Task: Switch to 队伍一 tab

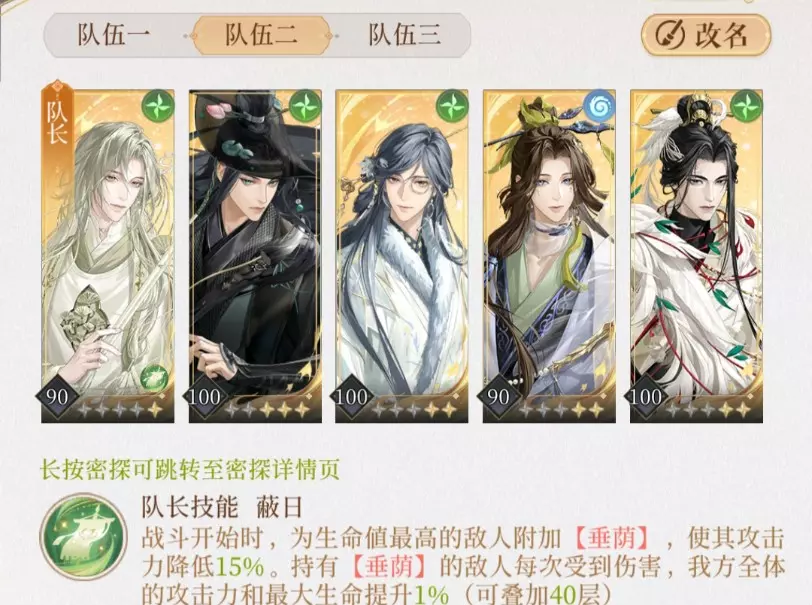Action: 114,35
